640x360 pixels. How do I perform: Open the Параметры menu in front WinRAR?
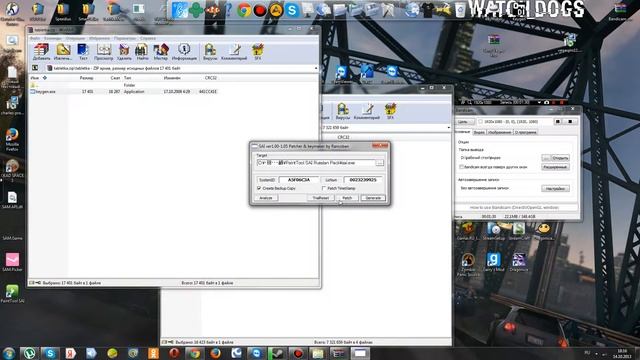(125, 38)
